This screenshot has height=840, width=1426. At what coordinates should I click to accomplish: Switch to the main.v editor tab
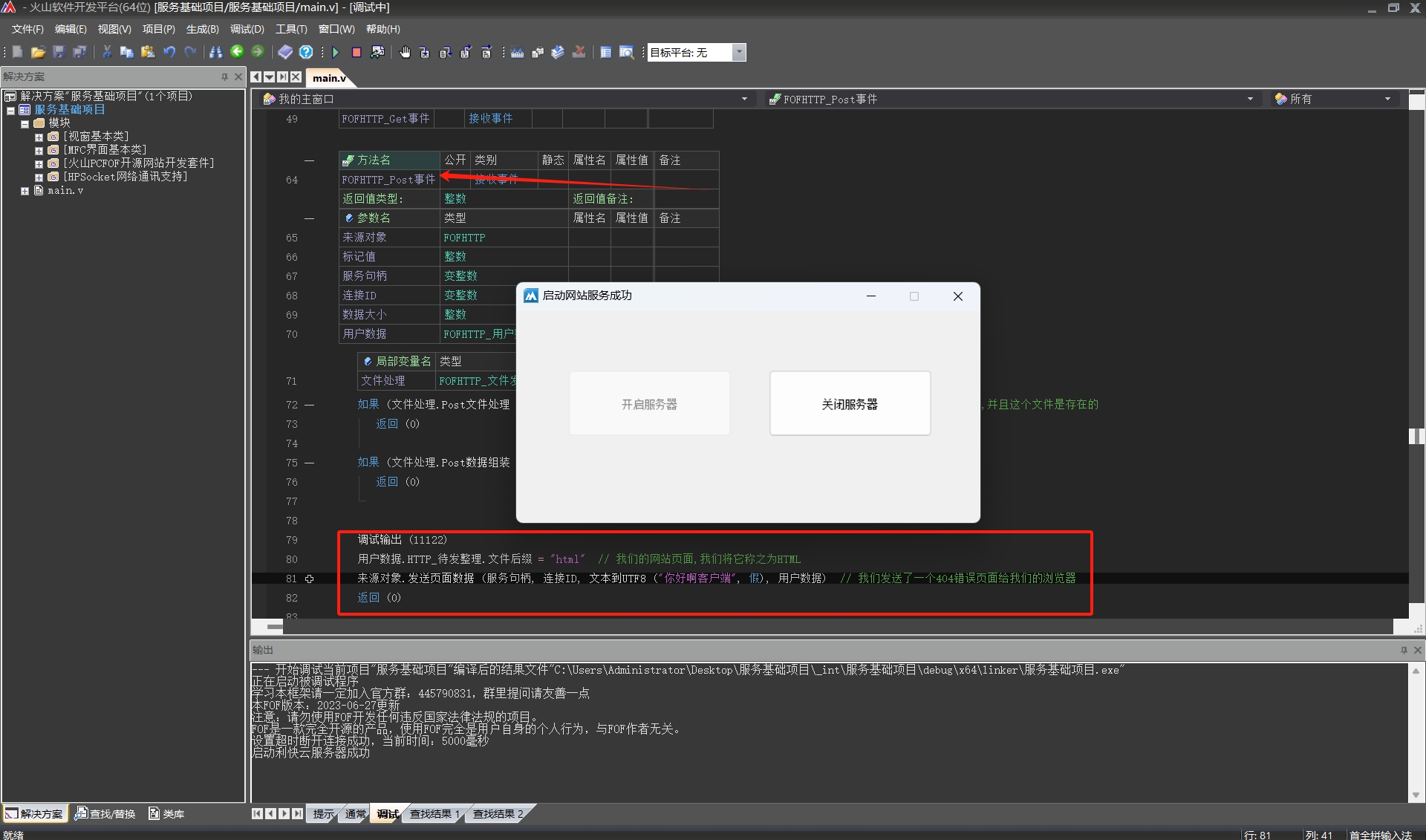coord(329,77)
